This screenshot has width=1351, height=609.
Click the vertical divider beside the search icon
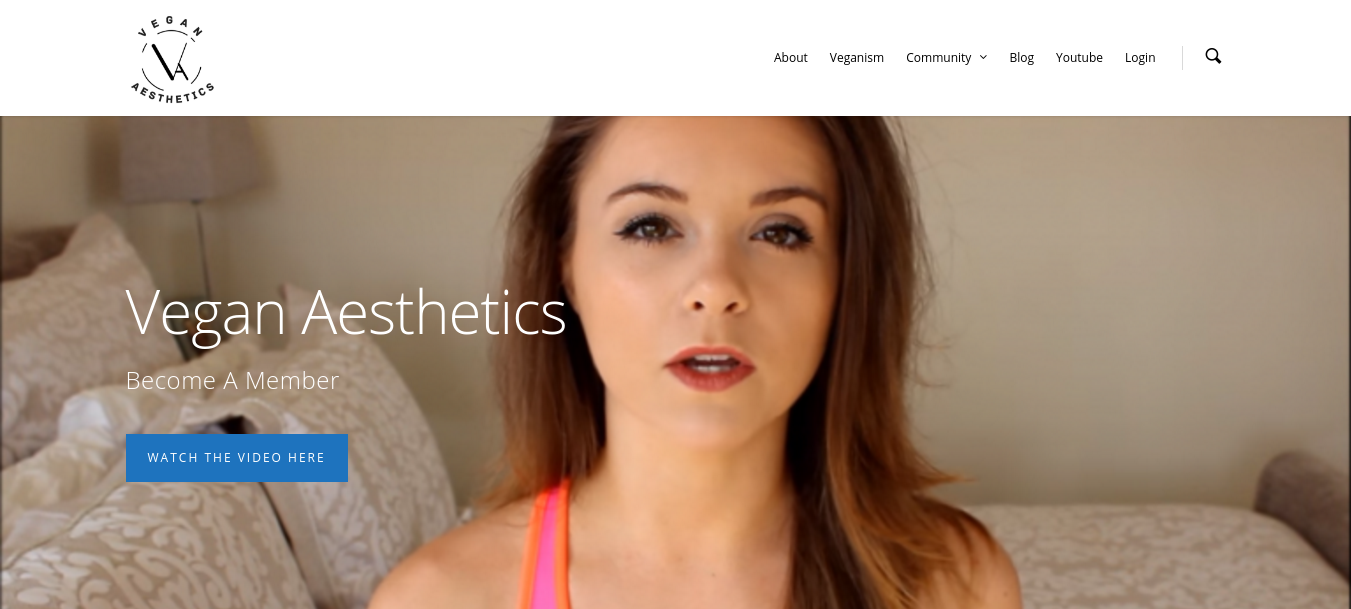tap(1182, 57)
